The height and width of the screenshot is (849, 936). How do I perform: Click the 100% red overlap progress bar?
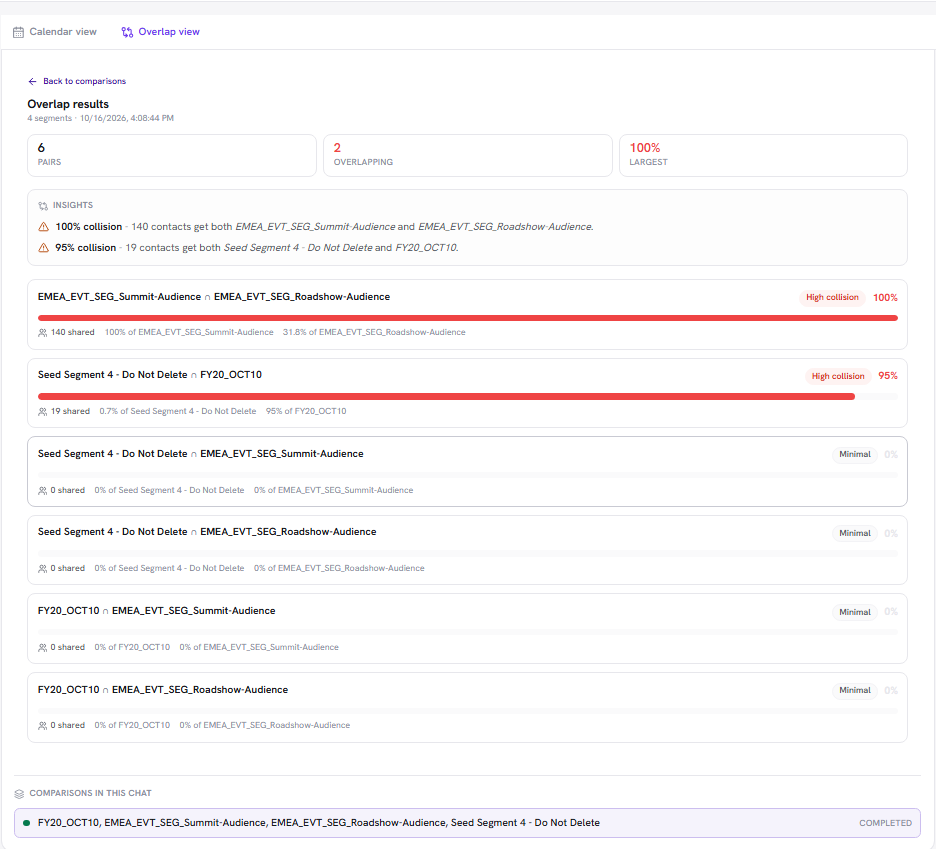click(467, 318)
